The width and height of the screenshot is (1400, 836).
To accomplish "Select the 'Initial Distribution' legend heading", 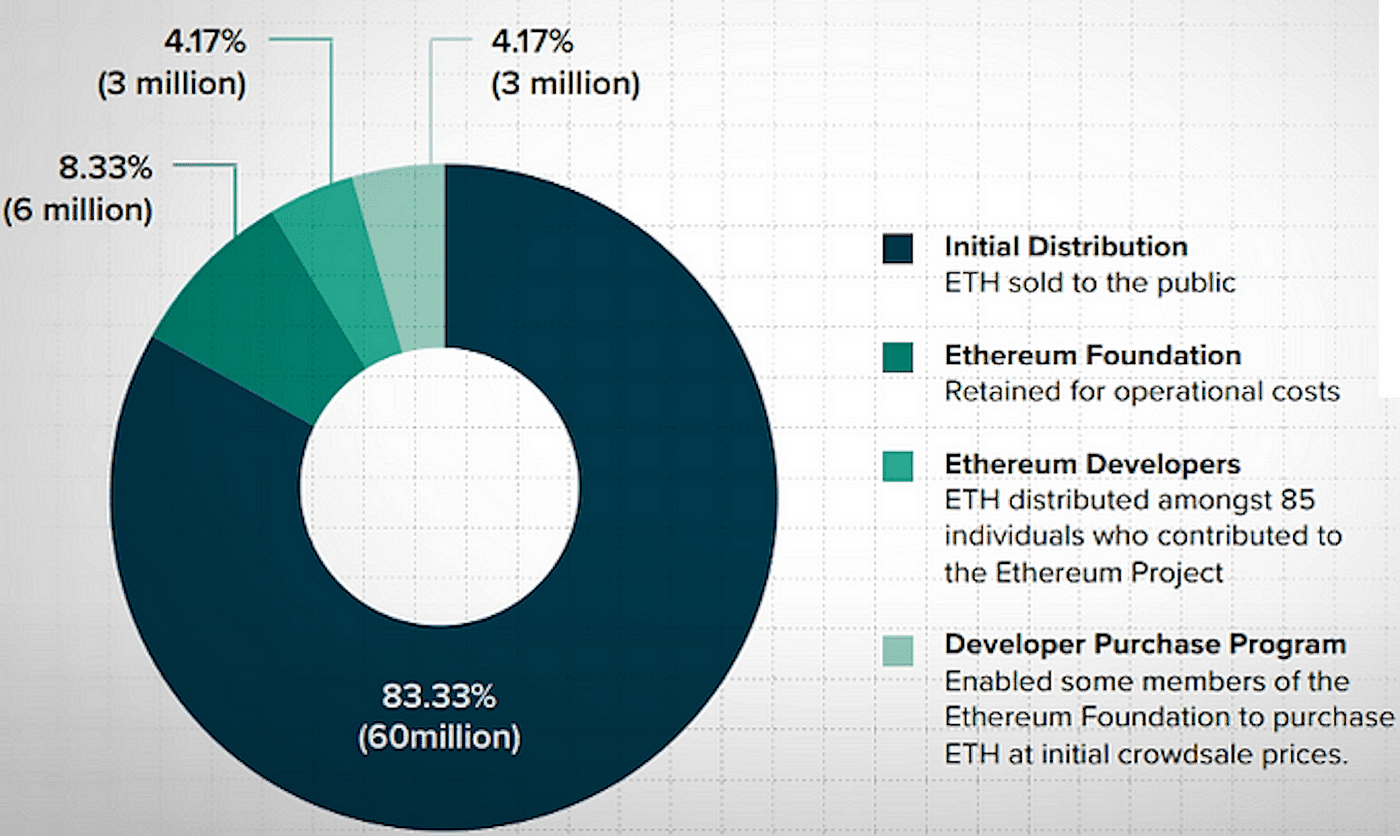I will pyautogui.click(x=1066, y=246).
